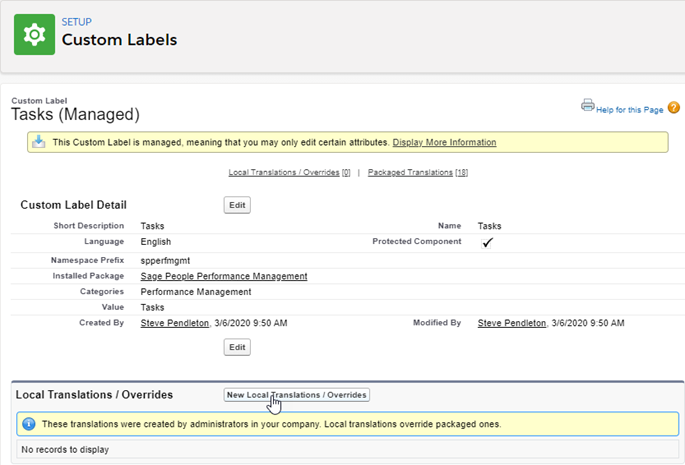Click the spperfmgmt namespace prefix value
The image size is (685, 465).
[167, 259]
